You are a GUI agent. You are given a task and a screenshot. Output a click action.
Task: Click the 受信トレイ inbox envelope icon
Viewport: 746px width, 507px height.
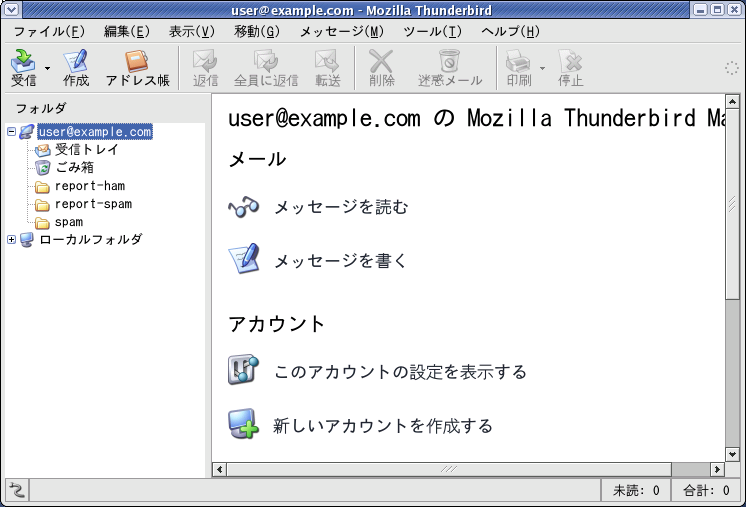pyautogui.click(x=42, y=150)
